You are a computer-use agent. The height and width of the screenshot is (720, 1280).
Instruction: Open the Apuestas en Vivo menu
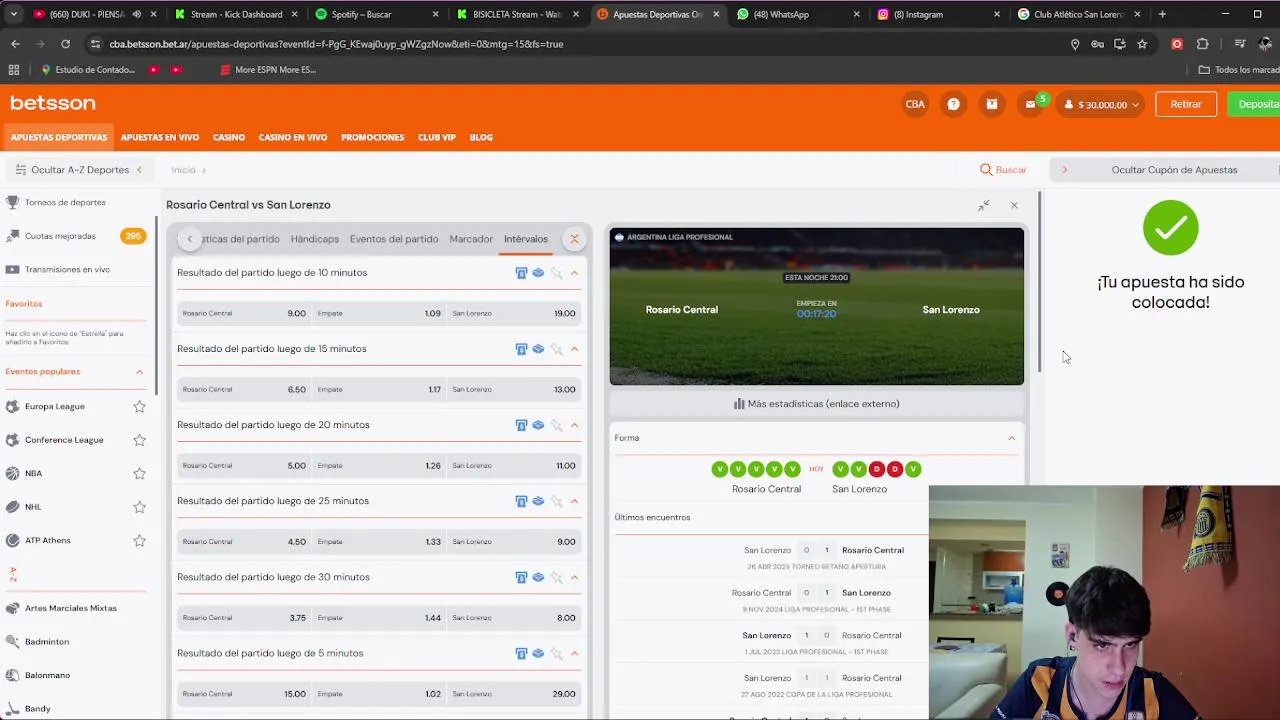[x=160, y=137]
